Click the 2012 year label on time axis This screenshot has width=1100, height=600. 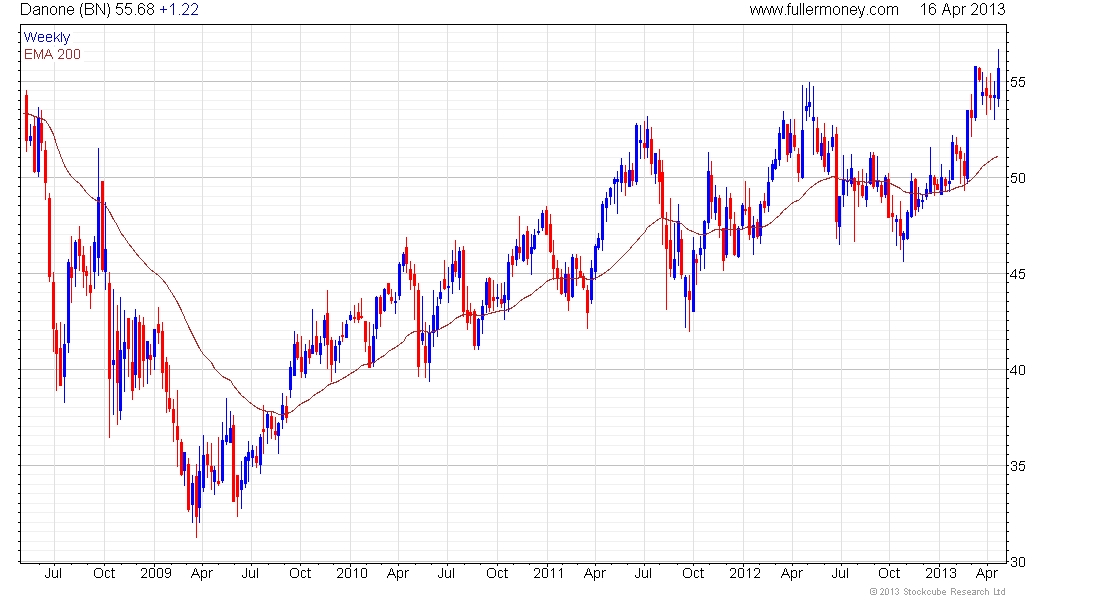[x=745, y=573]
